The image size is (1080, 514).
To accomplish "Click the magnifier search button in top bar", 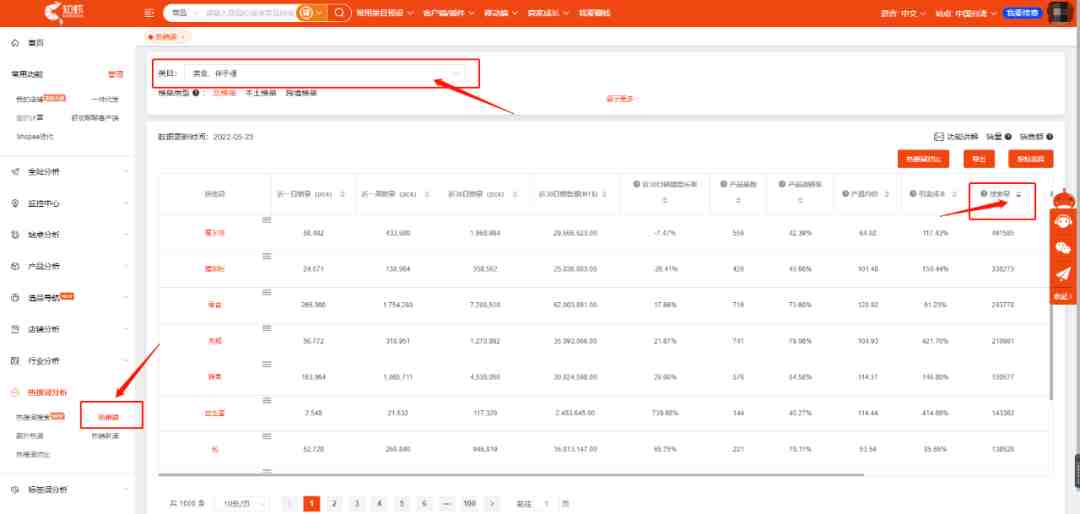I will coord(339,12).
